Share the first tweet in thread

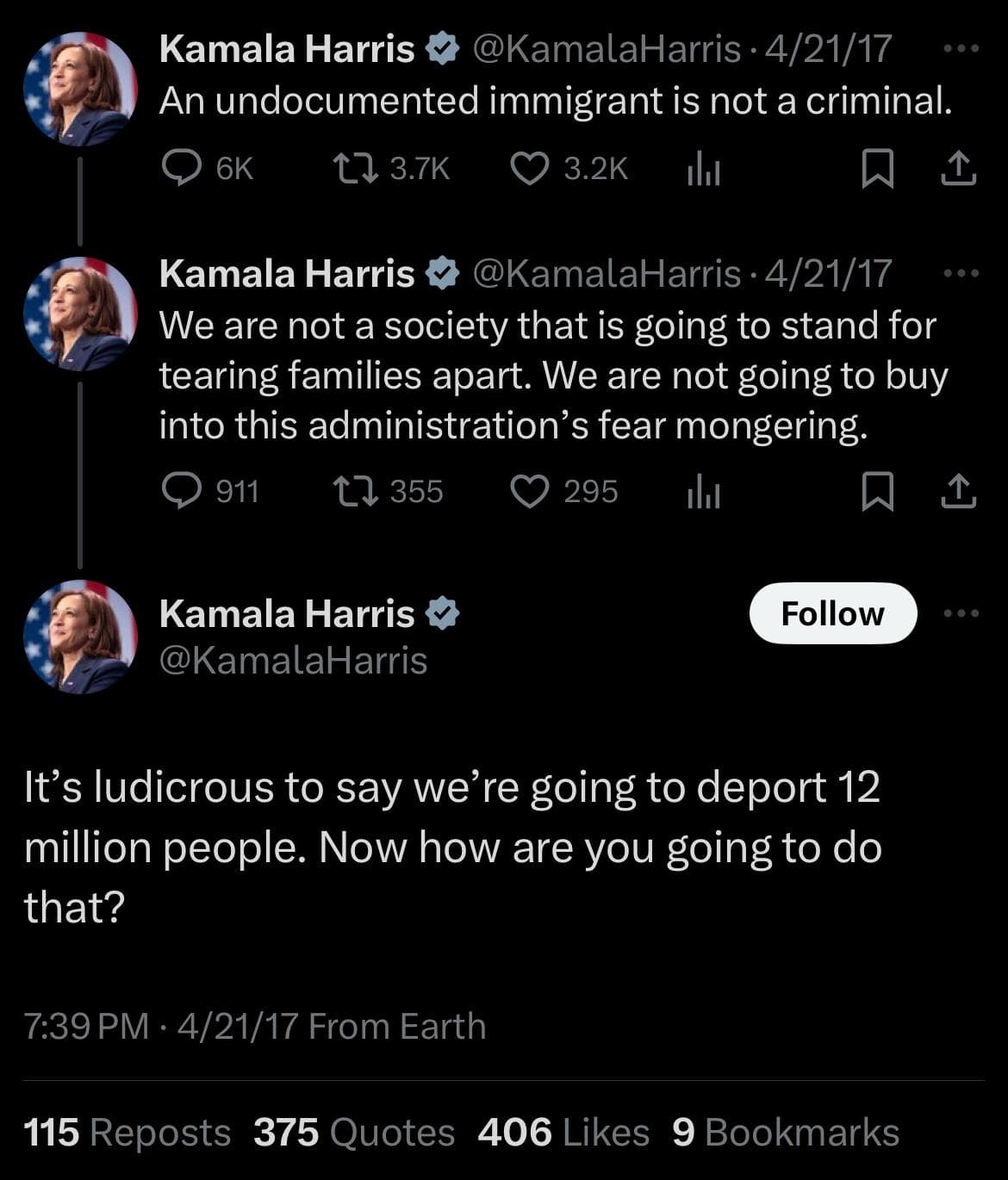[x=958, y=168]
